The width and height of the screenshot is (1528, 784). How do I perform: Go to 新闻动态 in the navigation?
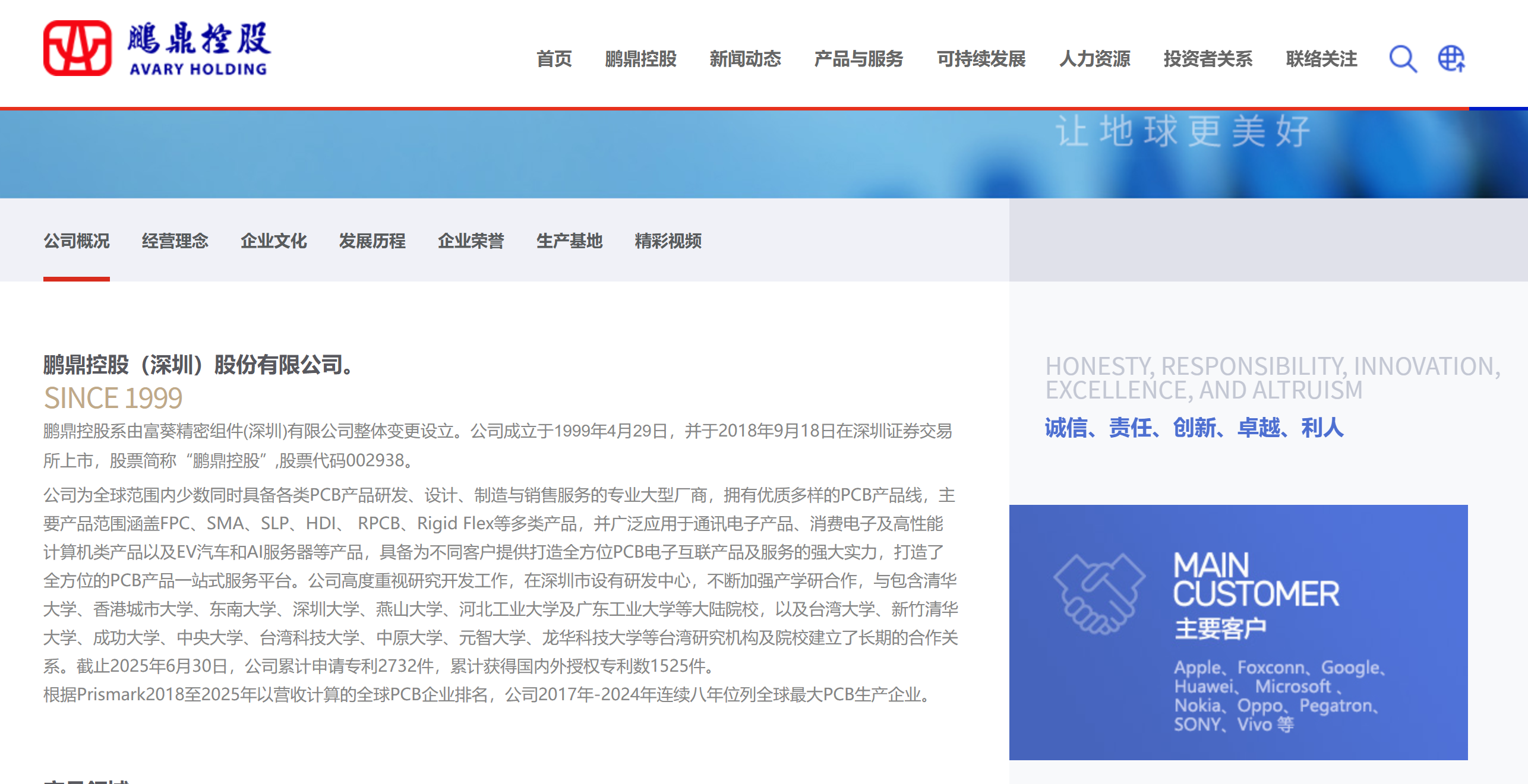coord(745,59)
